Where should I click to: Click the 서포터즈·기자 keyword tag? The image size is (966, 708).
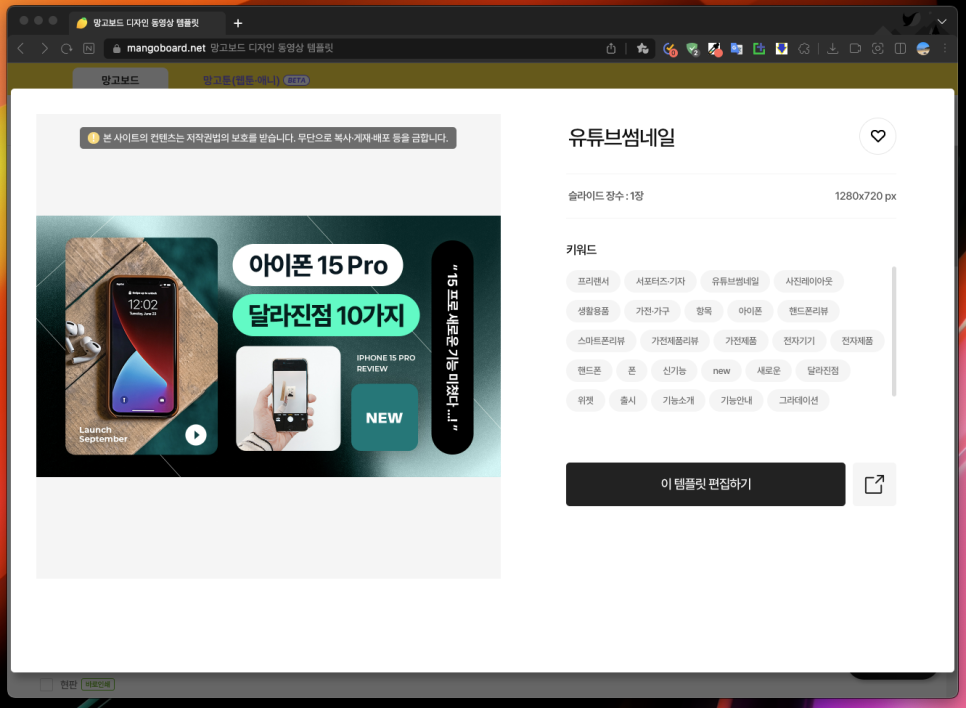point(660,281)
